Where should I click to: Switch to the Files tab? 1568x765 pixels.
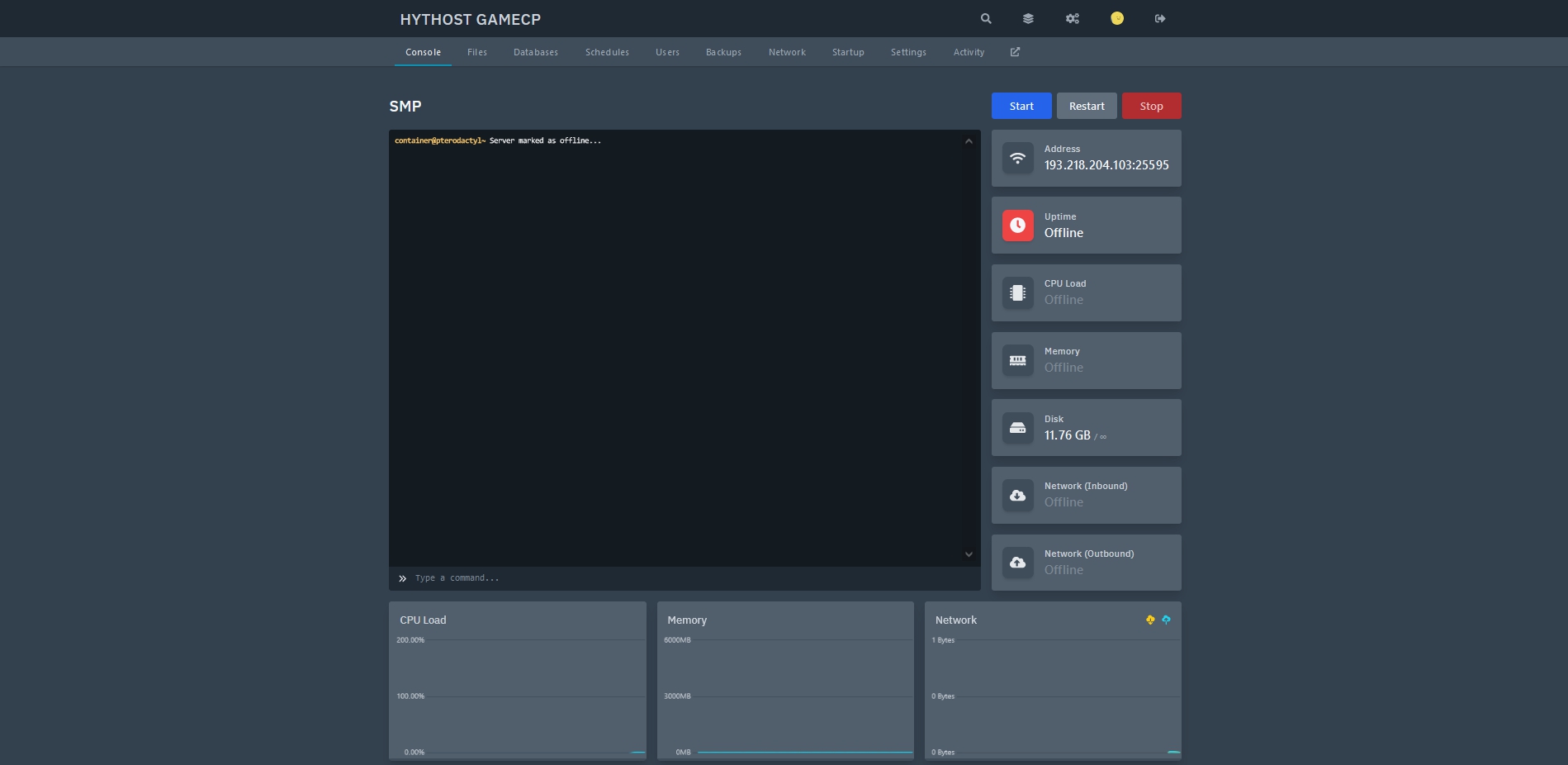pyautogui.click(x=476, y=52)
